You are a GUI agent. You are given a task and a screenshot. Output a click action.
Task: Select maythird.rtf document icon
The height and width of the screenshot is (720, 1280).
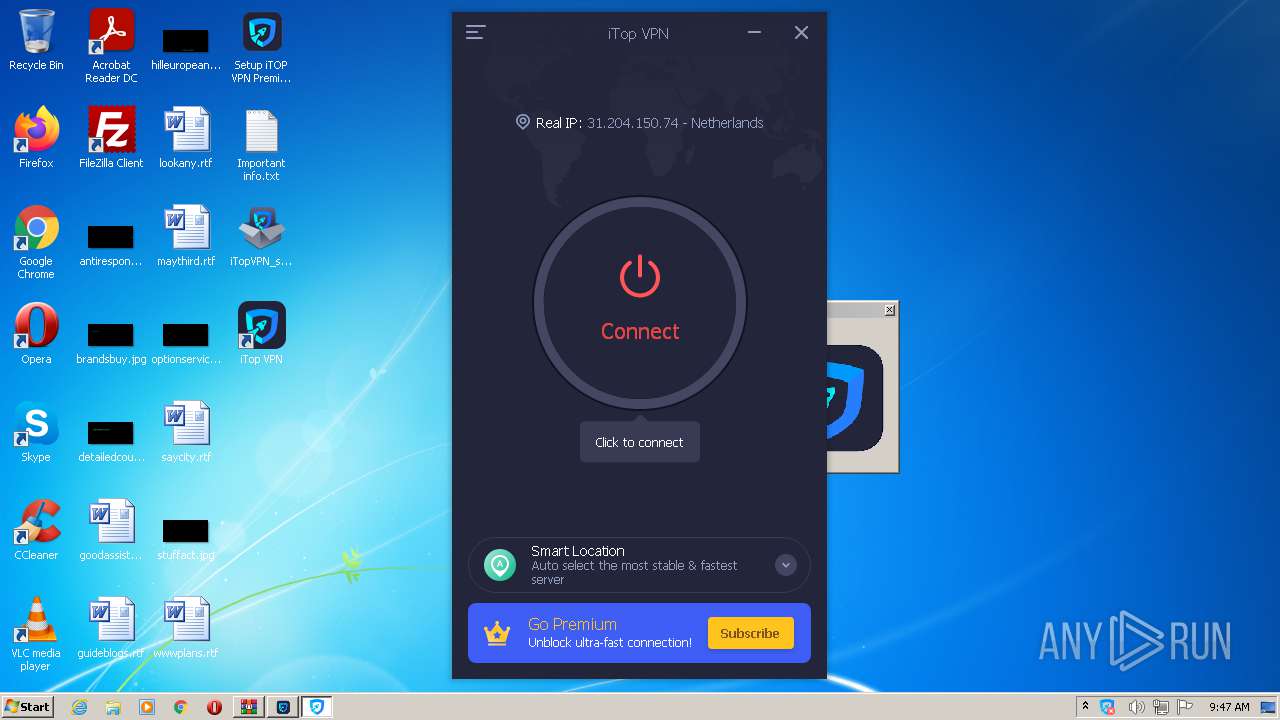point(186,236)
